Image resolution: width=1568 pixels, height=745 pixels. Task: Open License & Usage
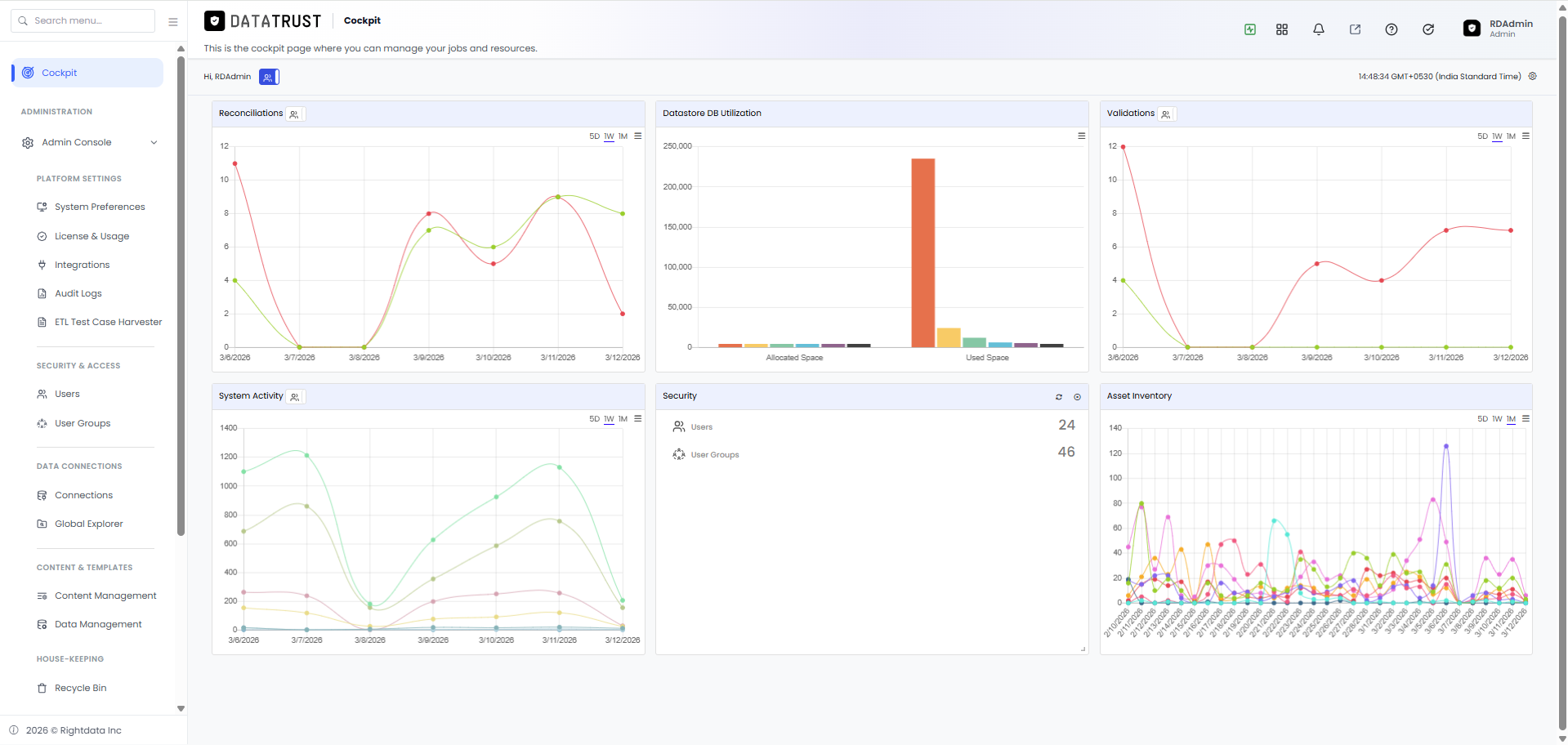click(92, 236)
